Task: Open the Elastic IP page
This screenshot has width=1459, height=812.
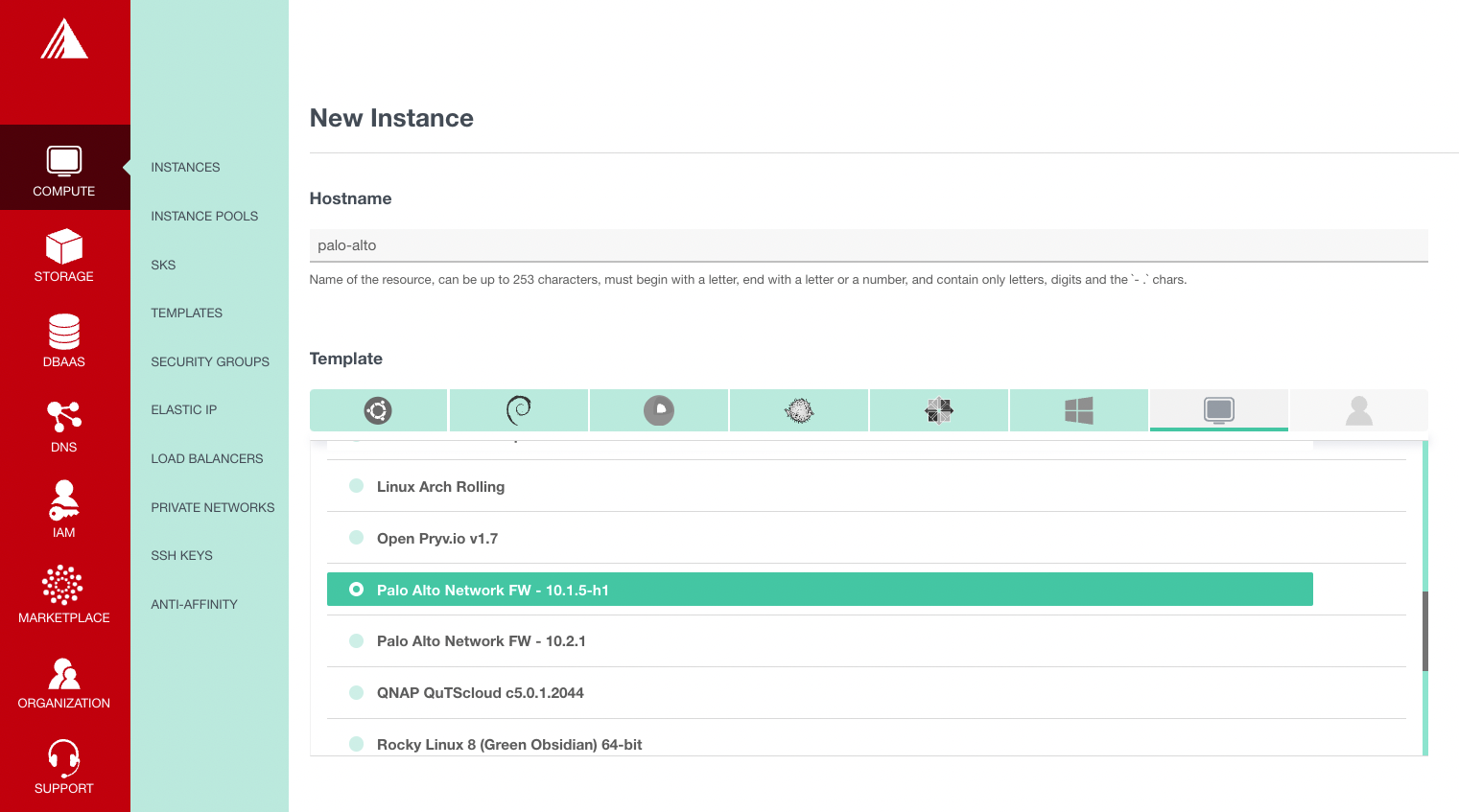Action: tap(183, 409)
